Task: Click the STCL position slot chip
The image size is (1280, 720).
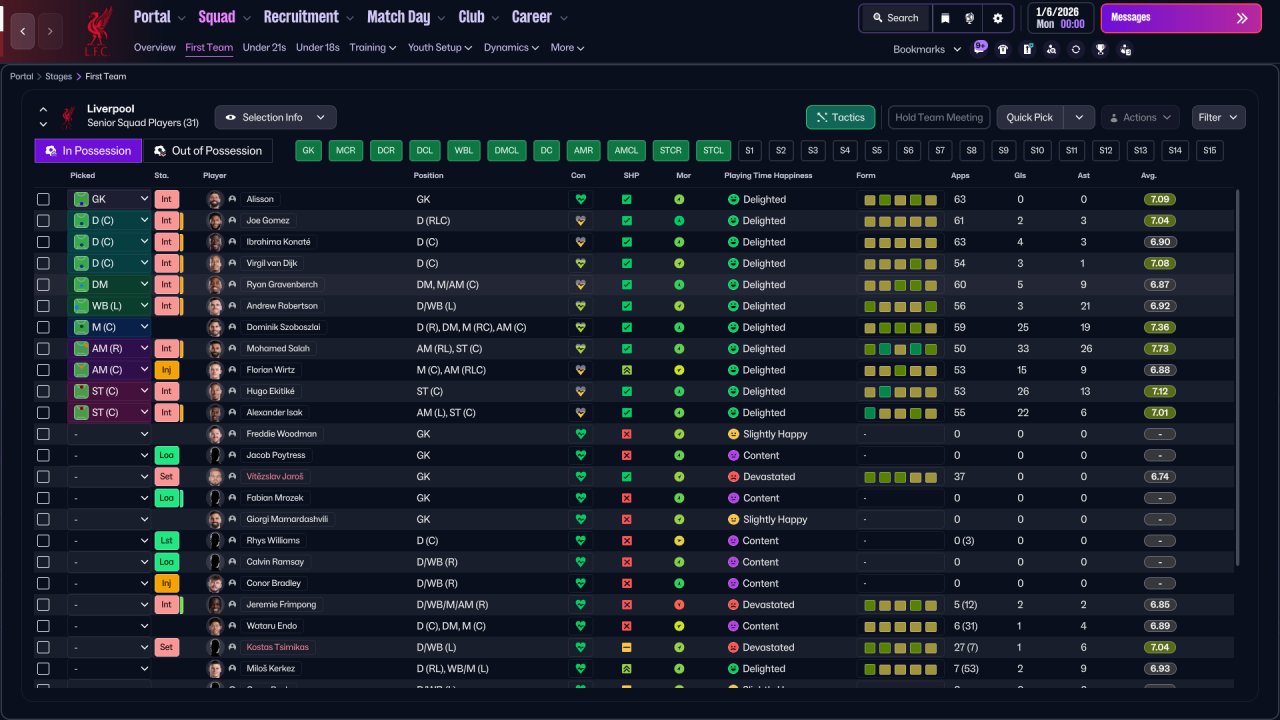Action: tap(713, 151)
